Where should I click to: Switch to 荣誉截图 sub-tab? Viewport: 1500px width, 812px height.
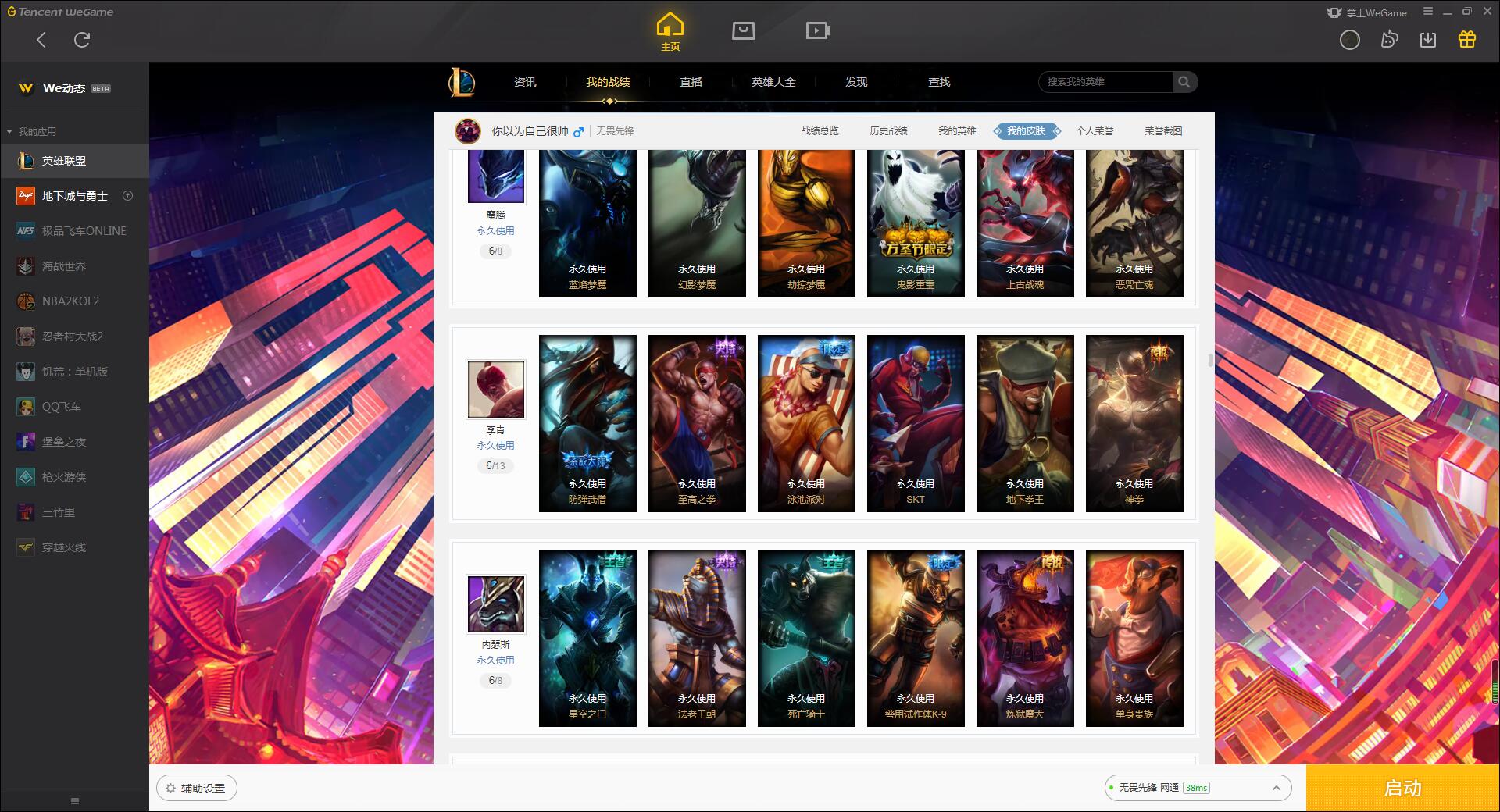click(1163, 131)
